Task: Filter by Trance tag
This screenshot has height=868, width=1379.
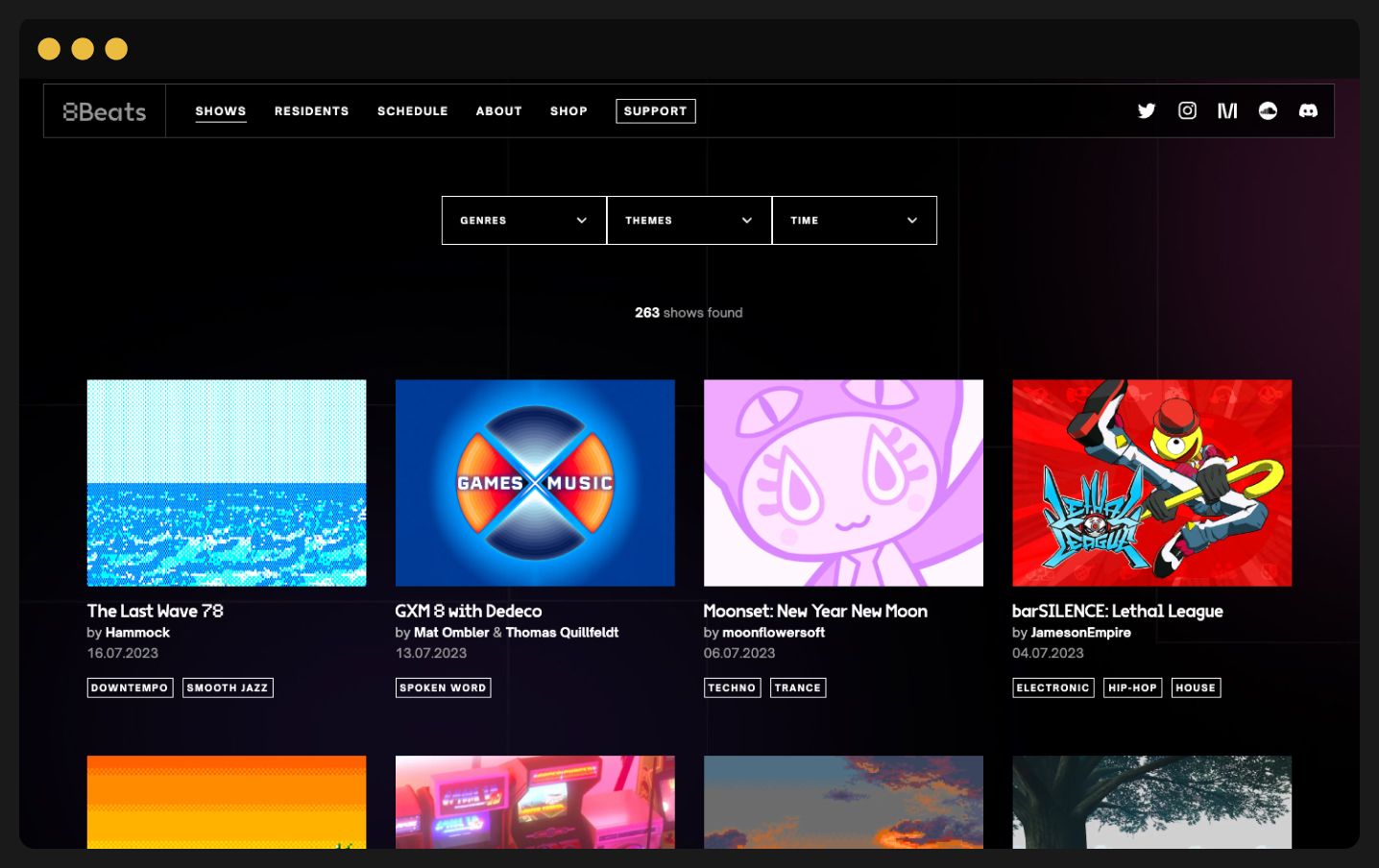Action: [798, 687]
